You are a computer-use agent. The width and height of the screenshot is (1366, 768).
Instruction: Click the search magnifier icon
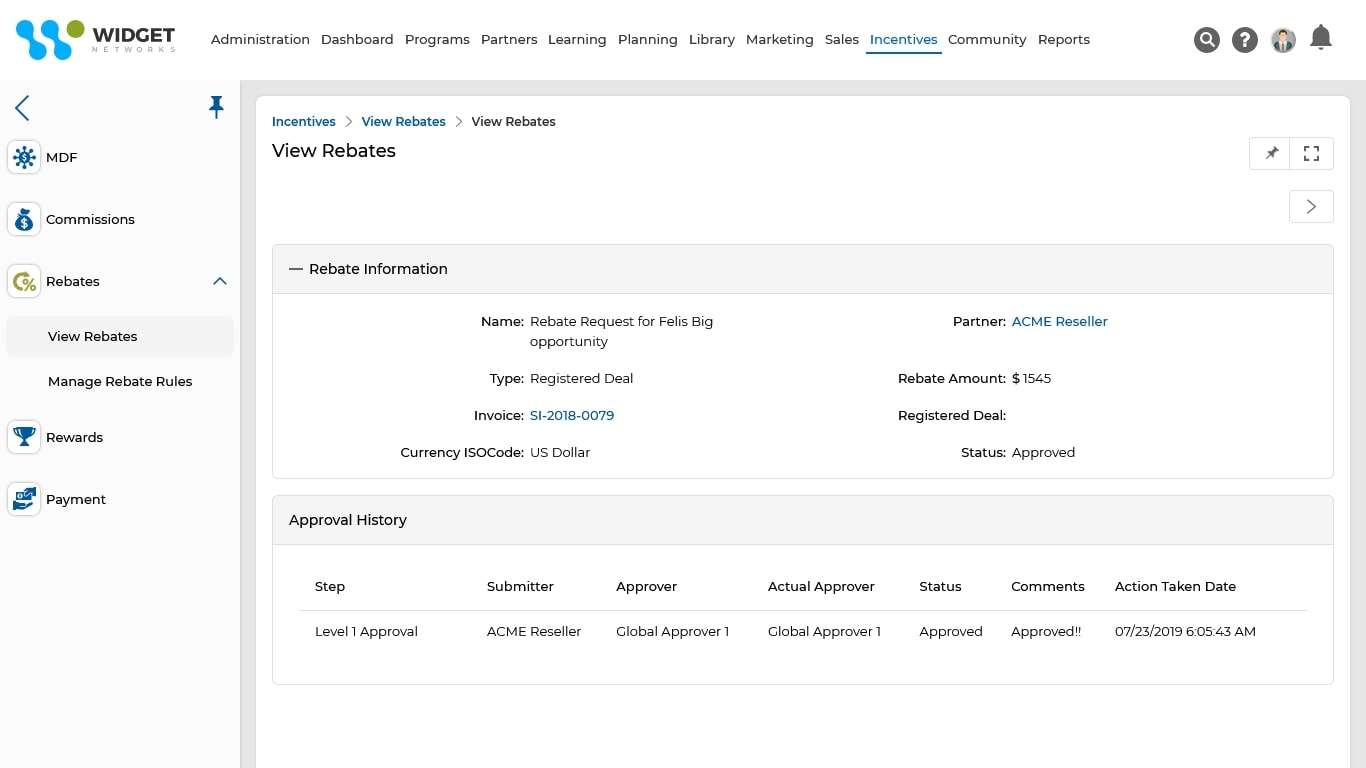[x=1207, y=40]
